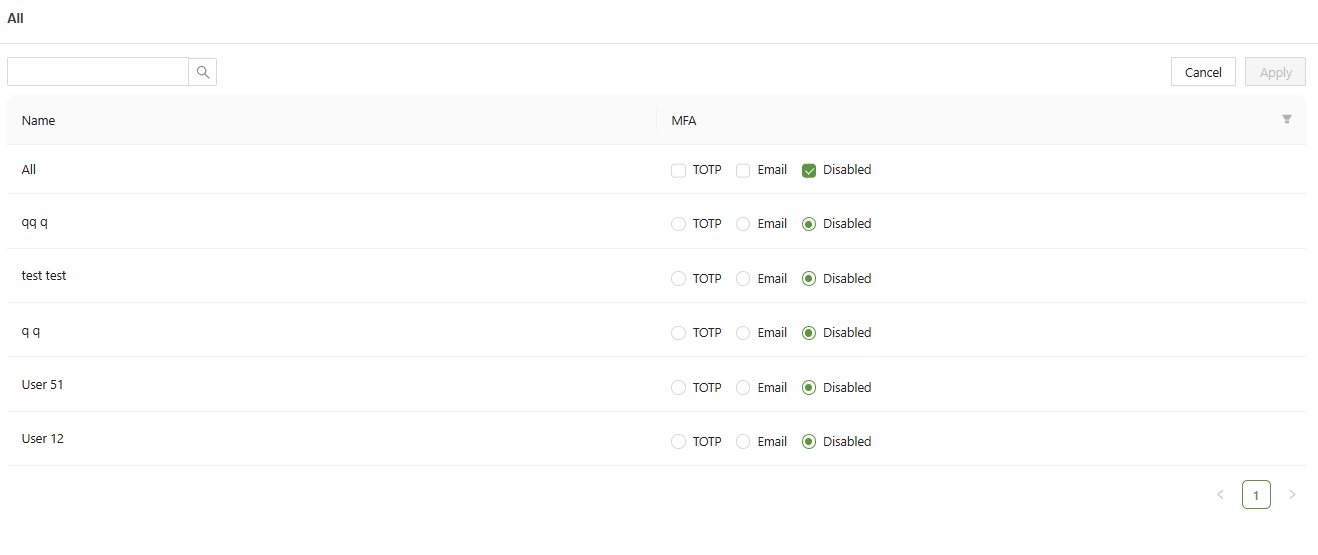Check Email checkbox in All row

pyautogui.click(x=743, y=171)
